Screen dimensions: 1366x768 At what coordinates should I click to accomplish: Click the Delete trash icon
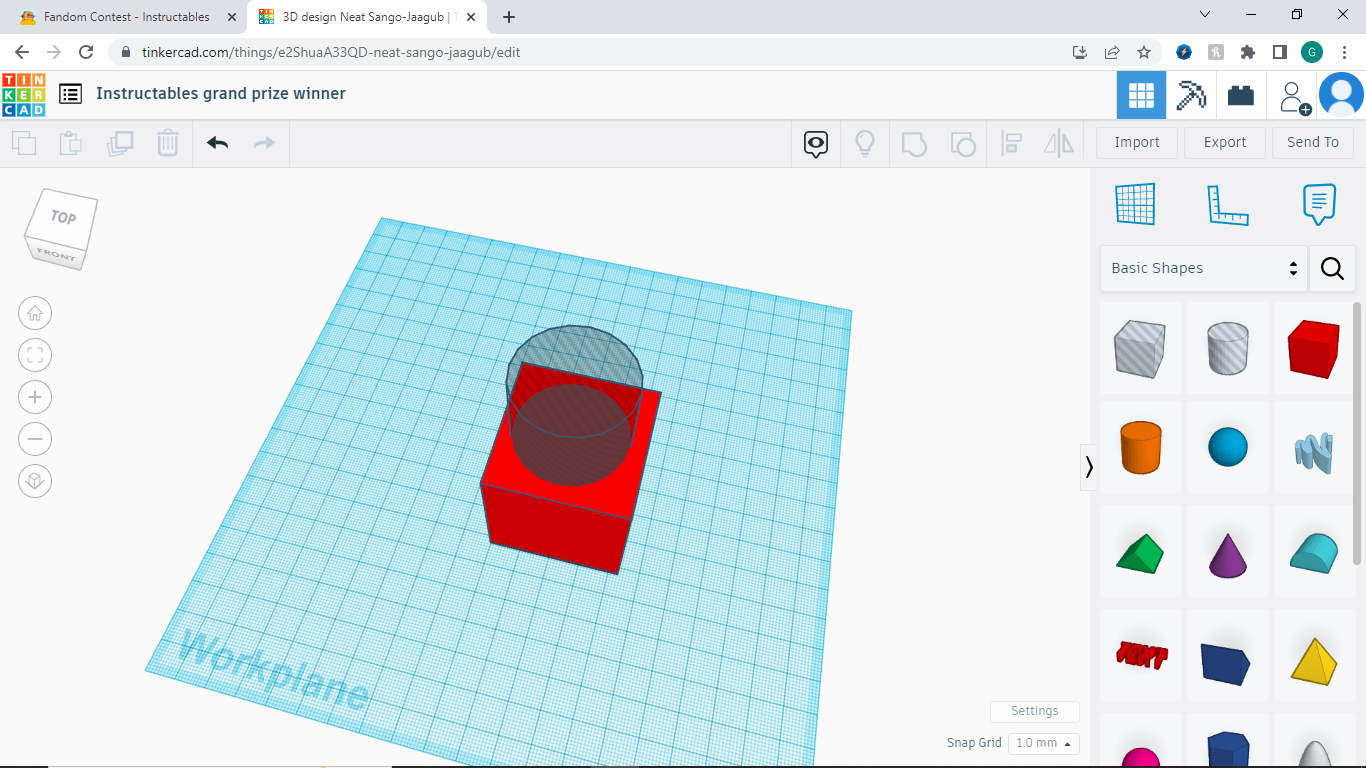click(168, 143)
